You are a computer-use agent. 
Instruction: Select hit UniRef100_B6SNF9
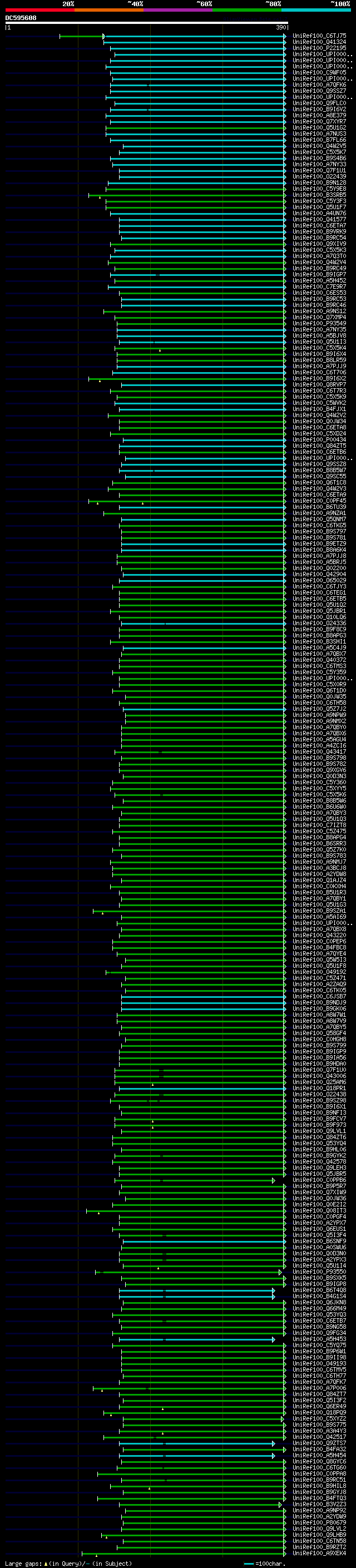(x=319, y=1240)
